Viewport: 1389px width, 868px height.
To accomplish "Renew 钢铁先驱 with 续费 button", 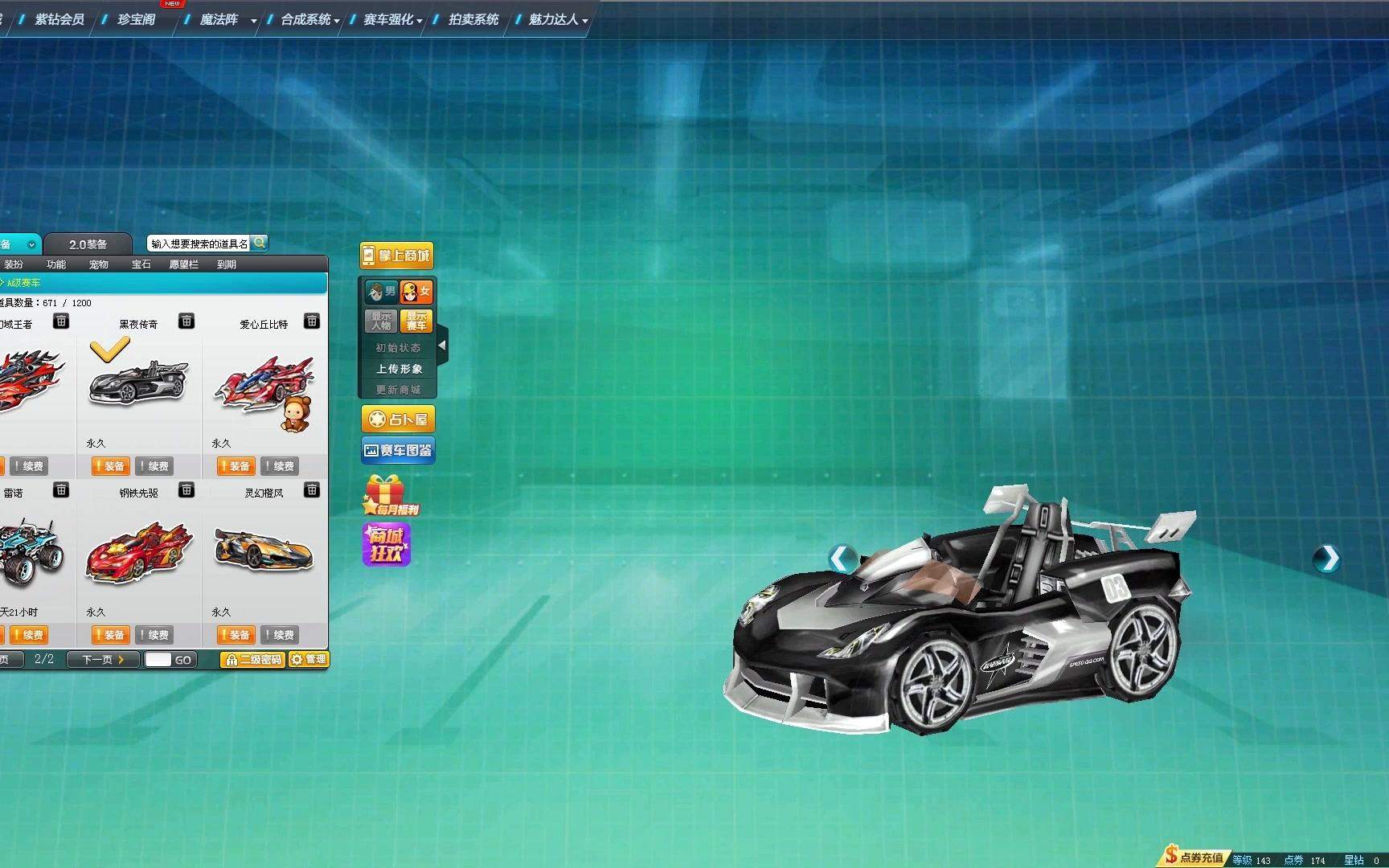I will [154, 635].
